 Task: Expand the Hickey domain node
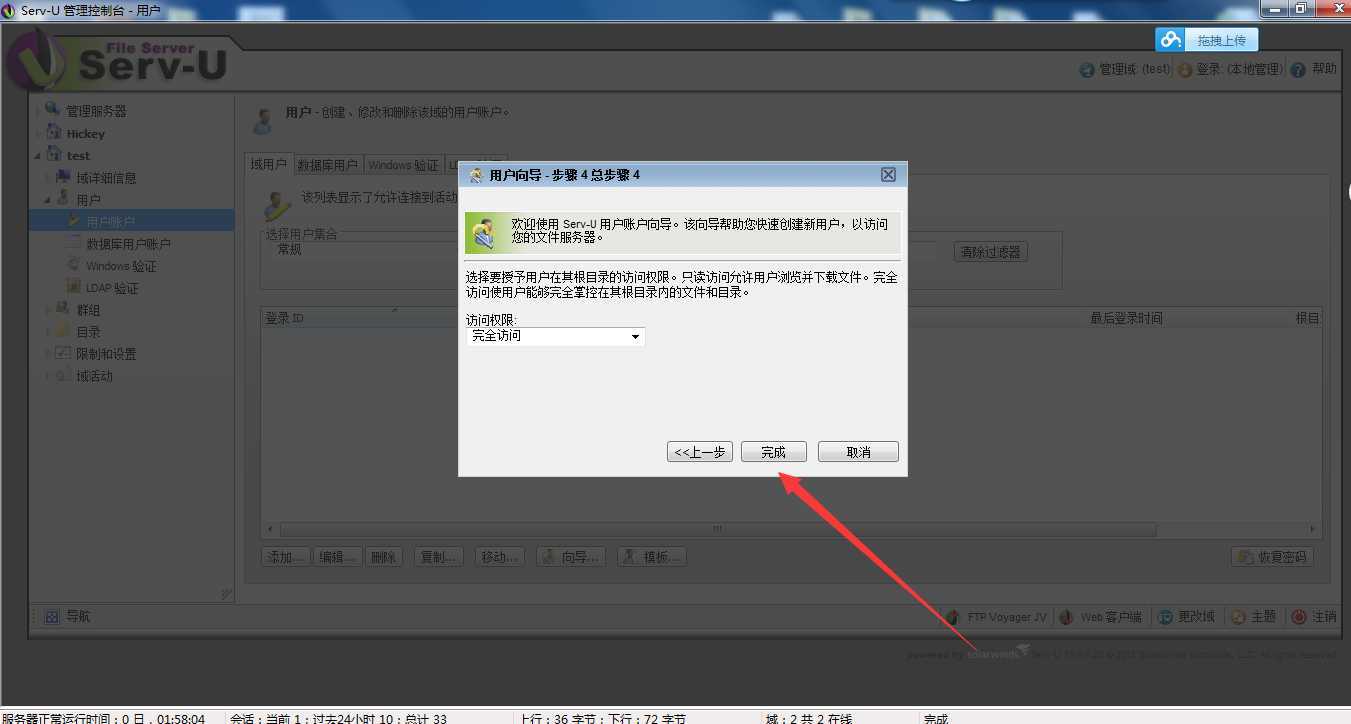click(38, 134)
